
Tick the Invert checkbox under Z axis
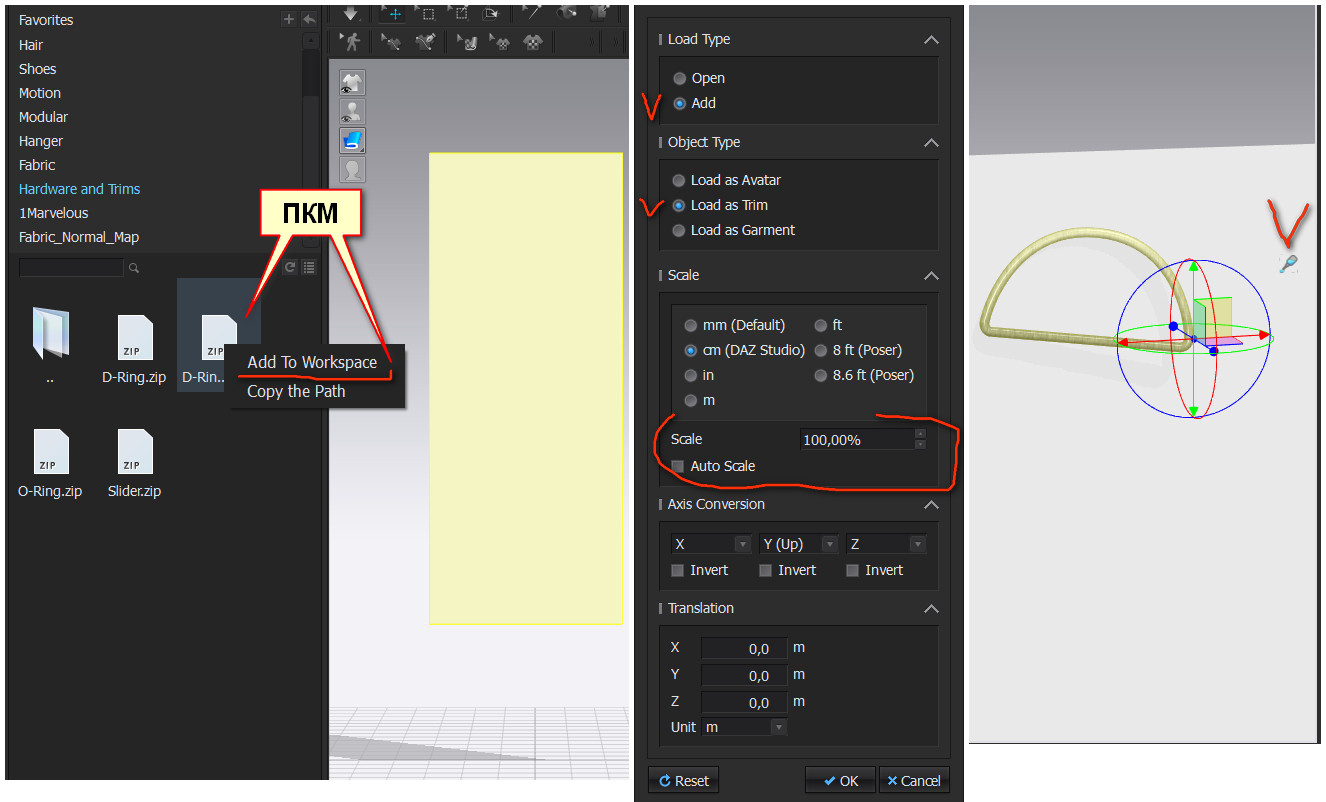[852, 570]
